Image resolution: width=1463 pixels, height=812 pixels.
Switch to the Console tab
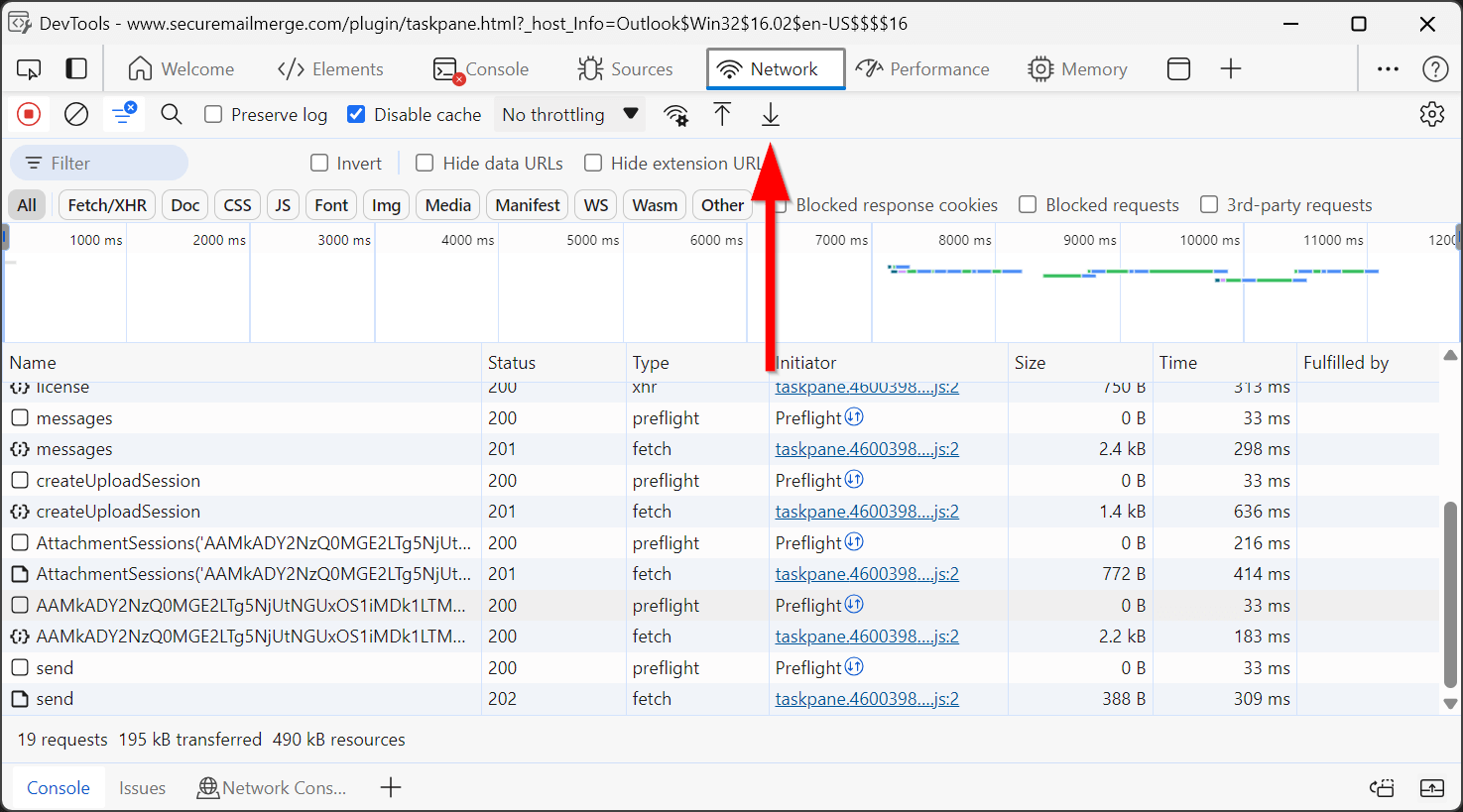(482, 69)
